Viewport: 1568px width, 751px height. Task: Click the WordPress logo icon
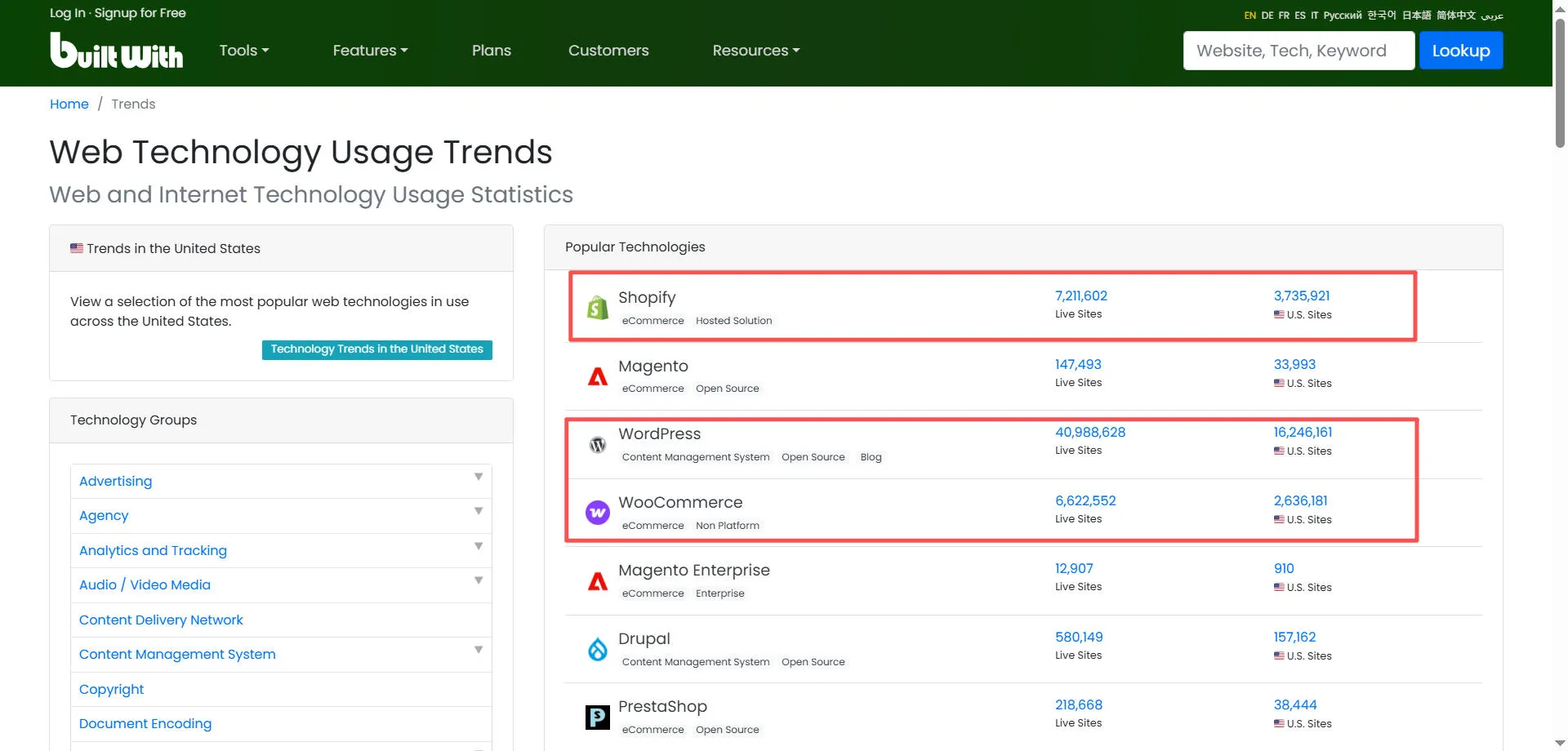(598, 445)
